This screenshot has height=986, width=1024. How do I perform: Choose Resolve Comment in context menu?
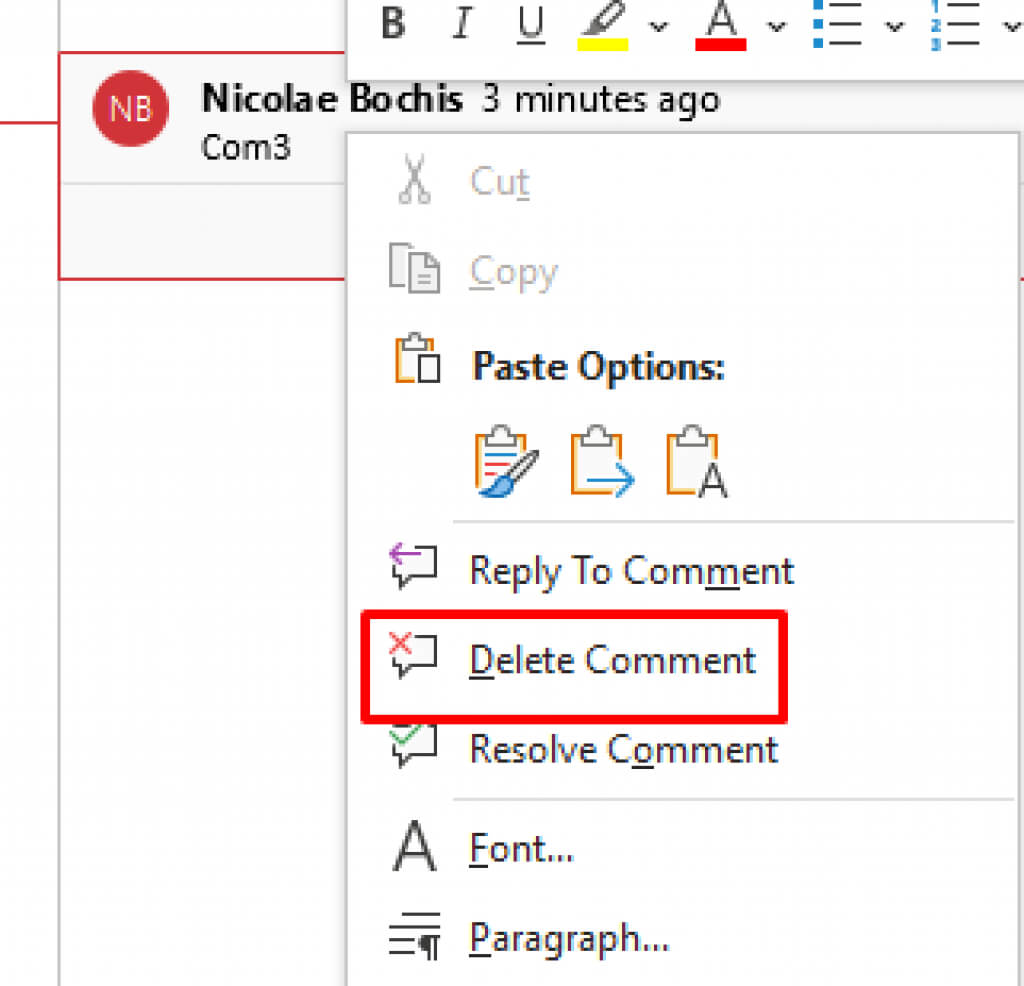click(x=623, y=750)
